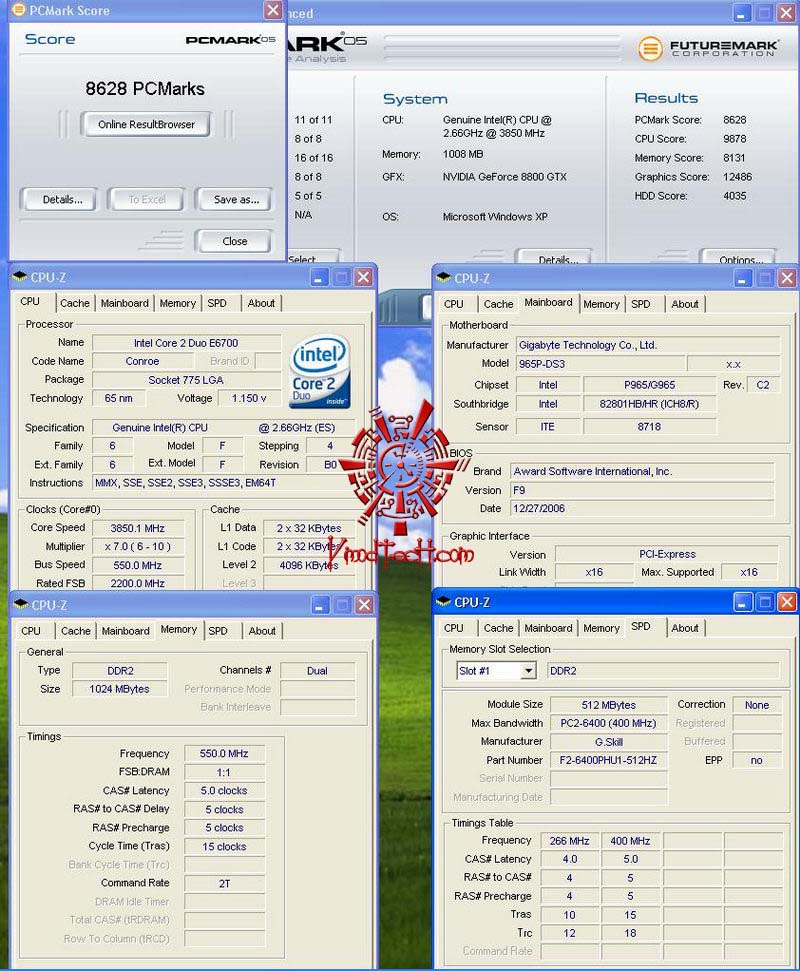Switch to About tab in CPU-Z SPD window
This screenshot has width=800, height=971.
tap(685, 628)
